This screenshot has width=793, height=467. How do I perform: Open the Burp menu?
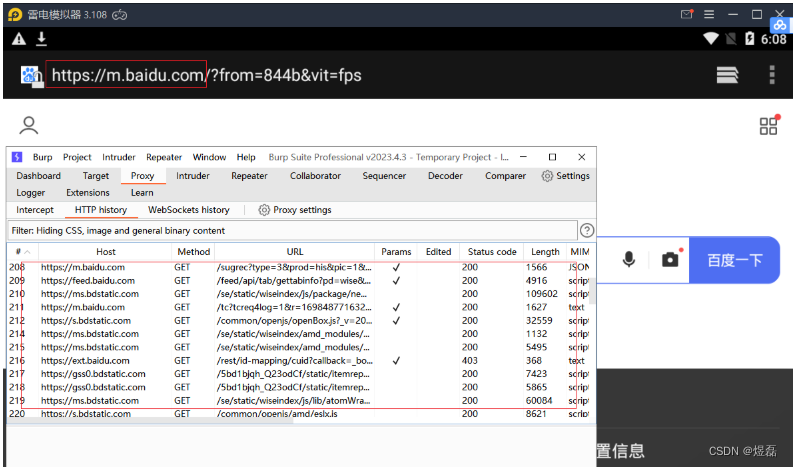(x=42, y=157)
